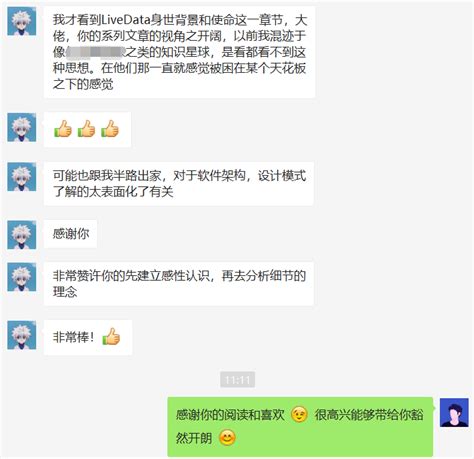The height and width of the screenshot is (459, 474).
Task: Select the 11:11 timestamp label
Action: pyautogui.click(x=237, y=380)
